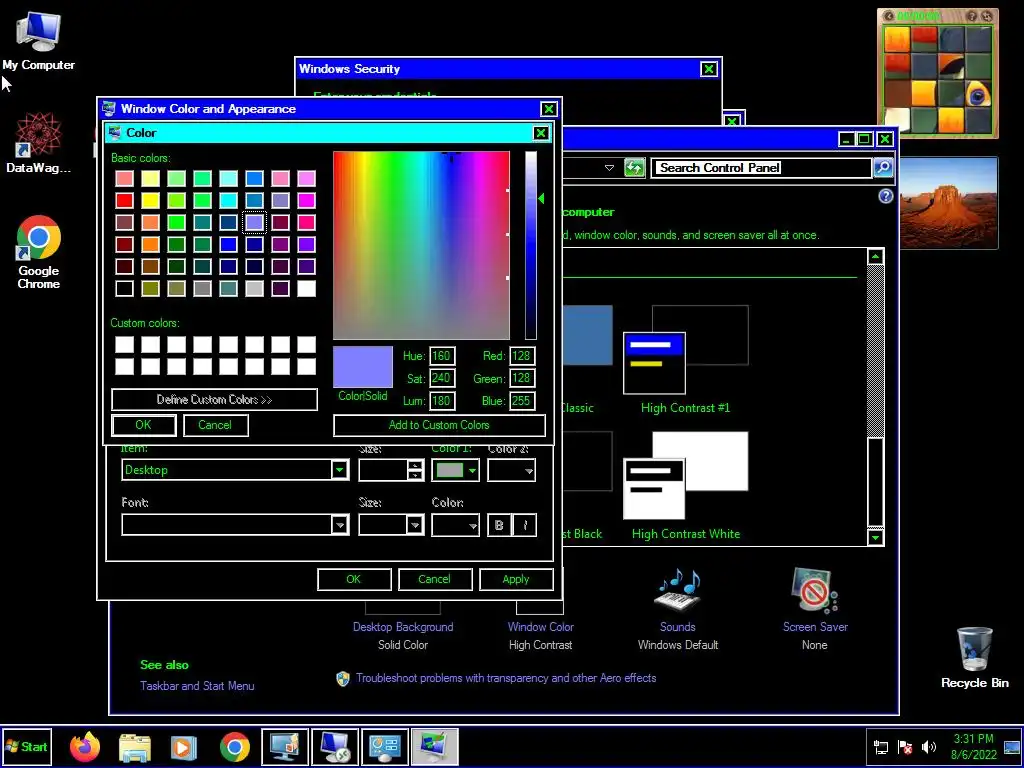Click the Hue value field

point(442,356)
